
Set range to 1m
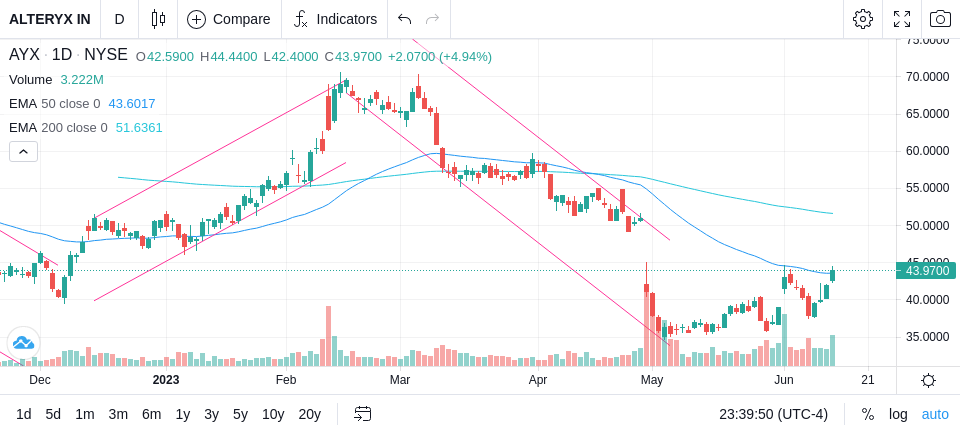click(84, 415)
